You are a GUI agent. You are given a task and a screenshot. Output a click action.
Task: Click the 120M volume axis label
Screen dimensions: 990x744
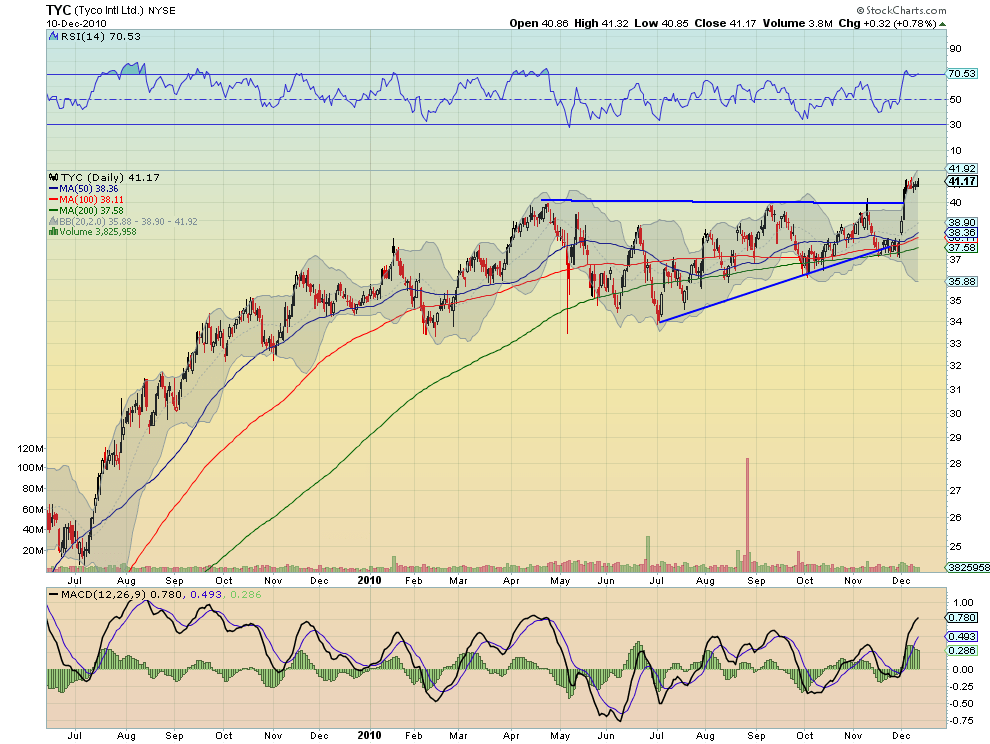31,448
